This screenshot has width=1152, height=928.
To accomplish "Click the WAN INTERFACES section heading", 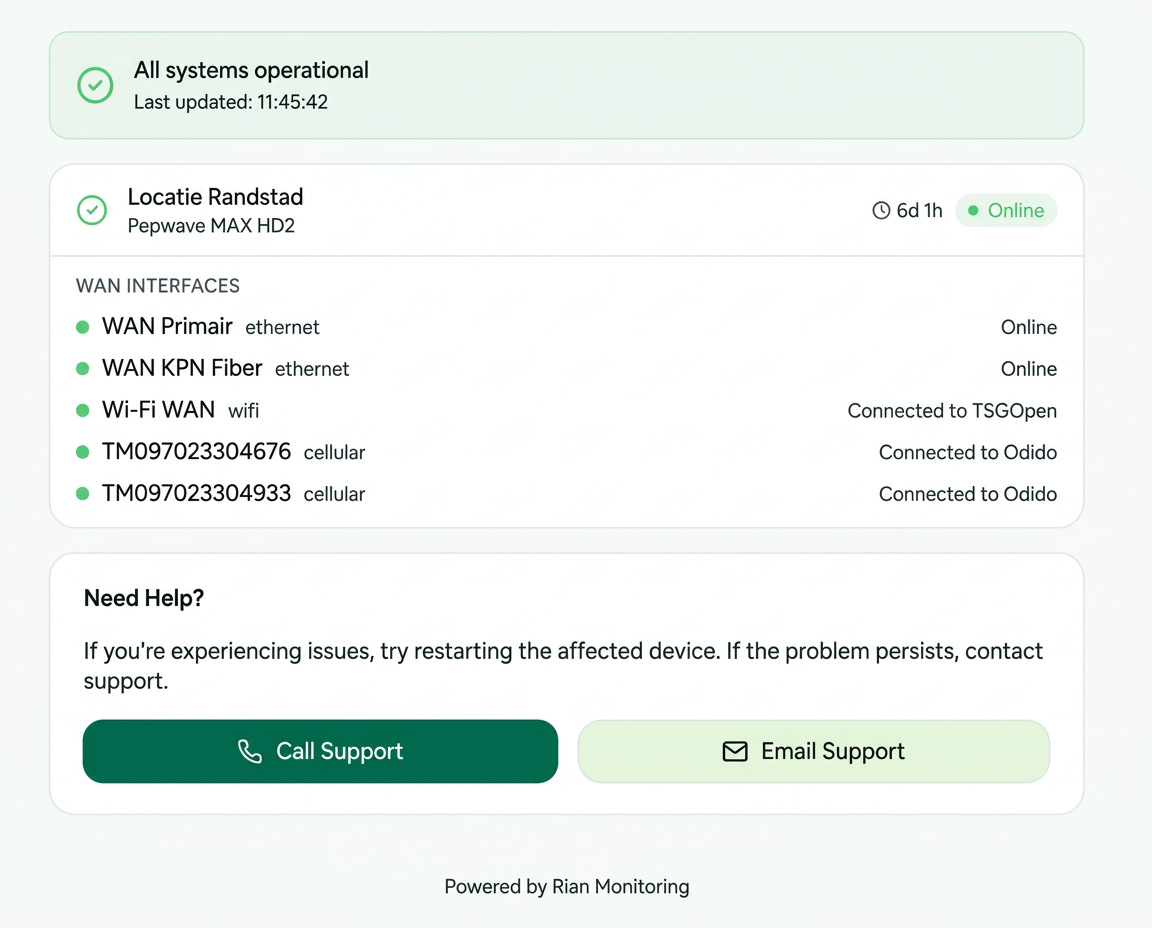I will point(158,286).
